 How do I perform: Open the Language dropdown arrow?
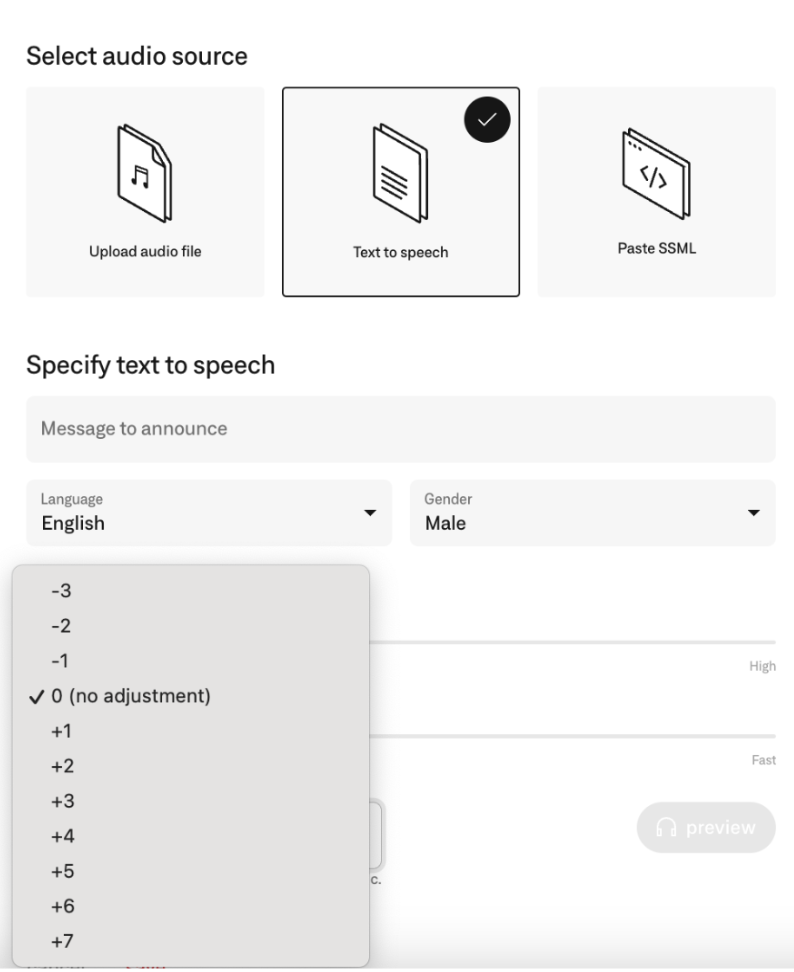click(370, 513)
